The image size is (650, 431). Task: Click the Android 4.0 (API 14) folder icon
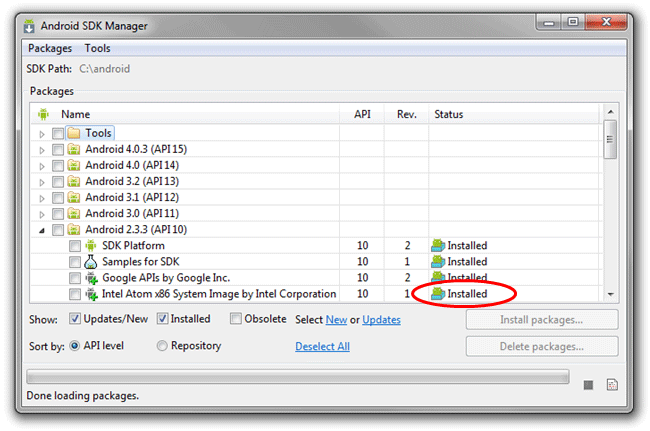[x=74, y=165]
